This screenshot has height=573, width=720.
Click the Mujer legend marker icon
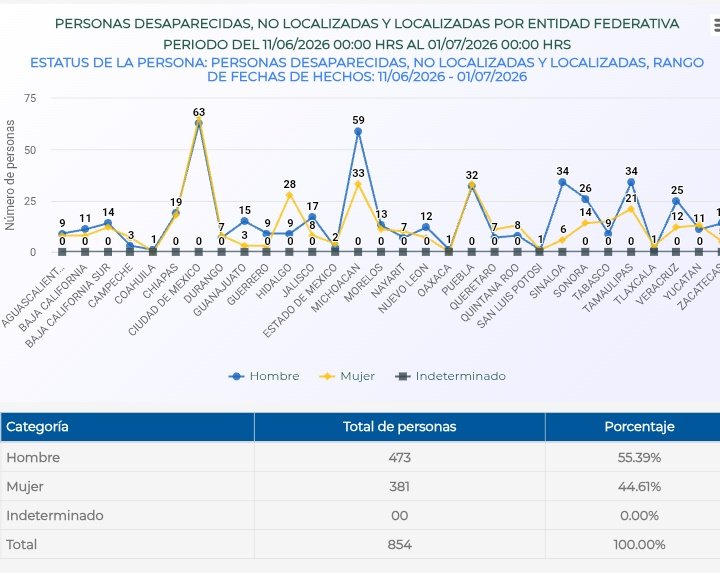point(327,376)
